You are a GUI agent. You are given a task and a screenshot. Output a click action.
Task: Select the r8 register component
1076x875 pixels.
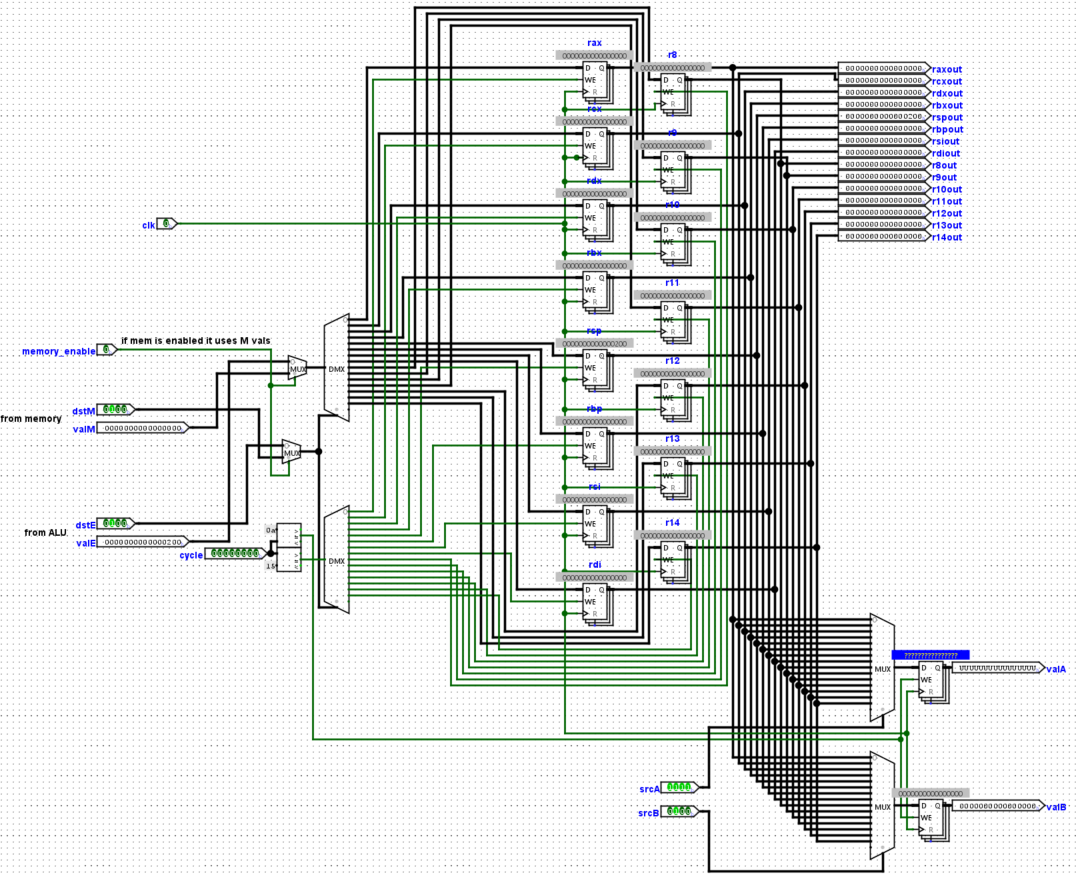[x=674, y=94]
